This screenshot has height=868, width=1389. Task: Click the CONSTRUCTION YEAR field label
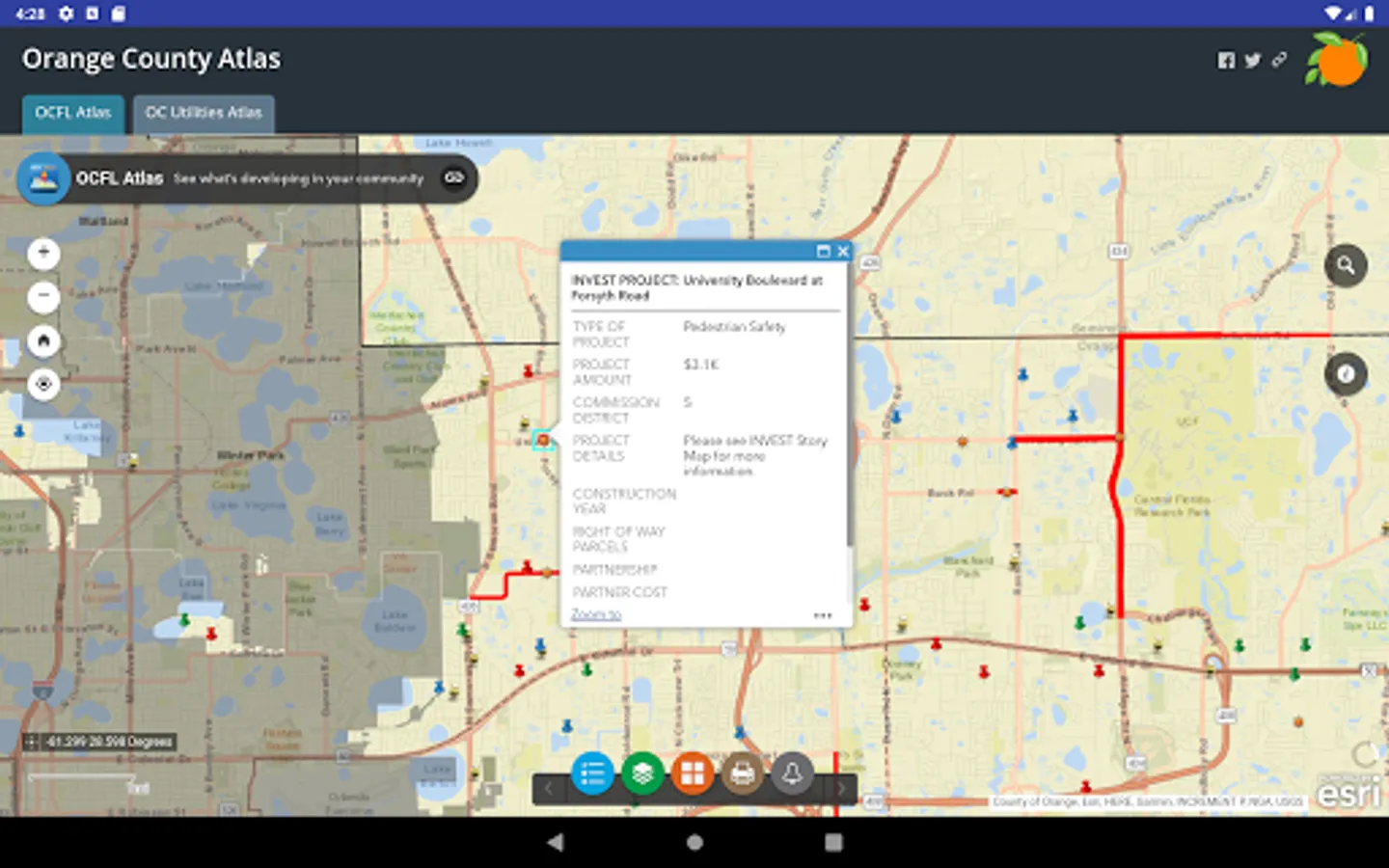[624, 502]
